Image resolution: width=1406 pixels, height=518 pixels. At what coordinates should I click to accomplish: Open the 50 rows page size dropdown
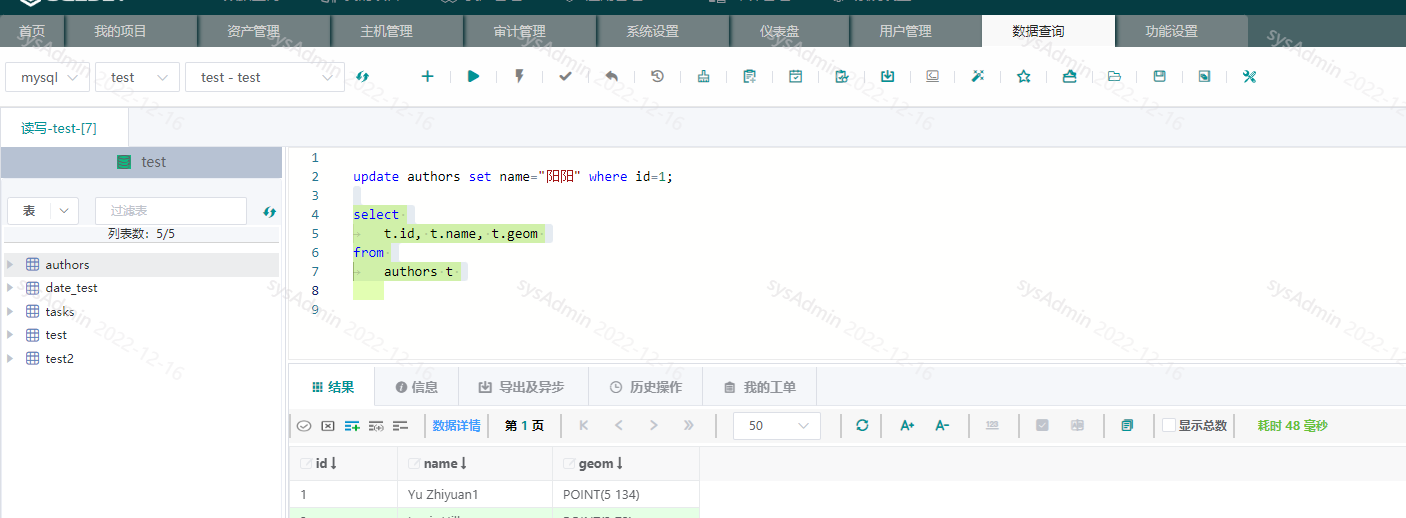pyautogui.click(x=777, y=425)
